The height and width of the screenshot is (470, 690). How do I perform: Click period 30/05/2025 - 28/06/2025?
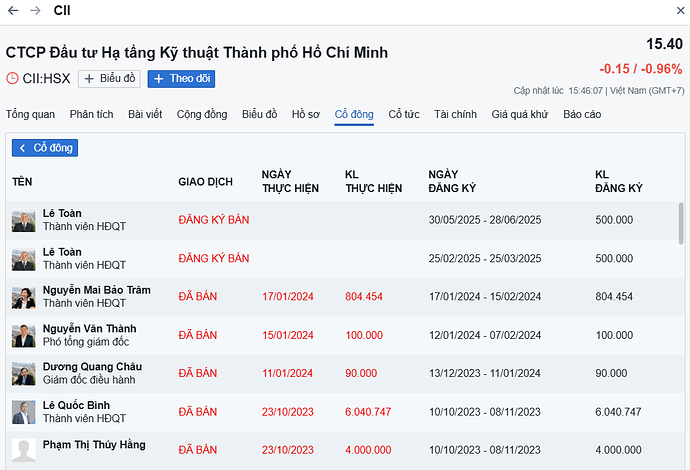485,220
